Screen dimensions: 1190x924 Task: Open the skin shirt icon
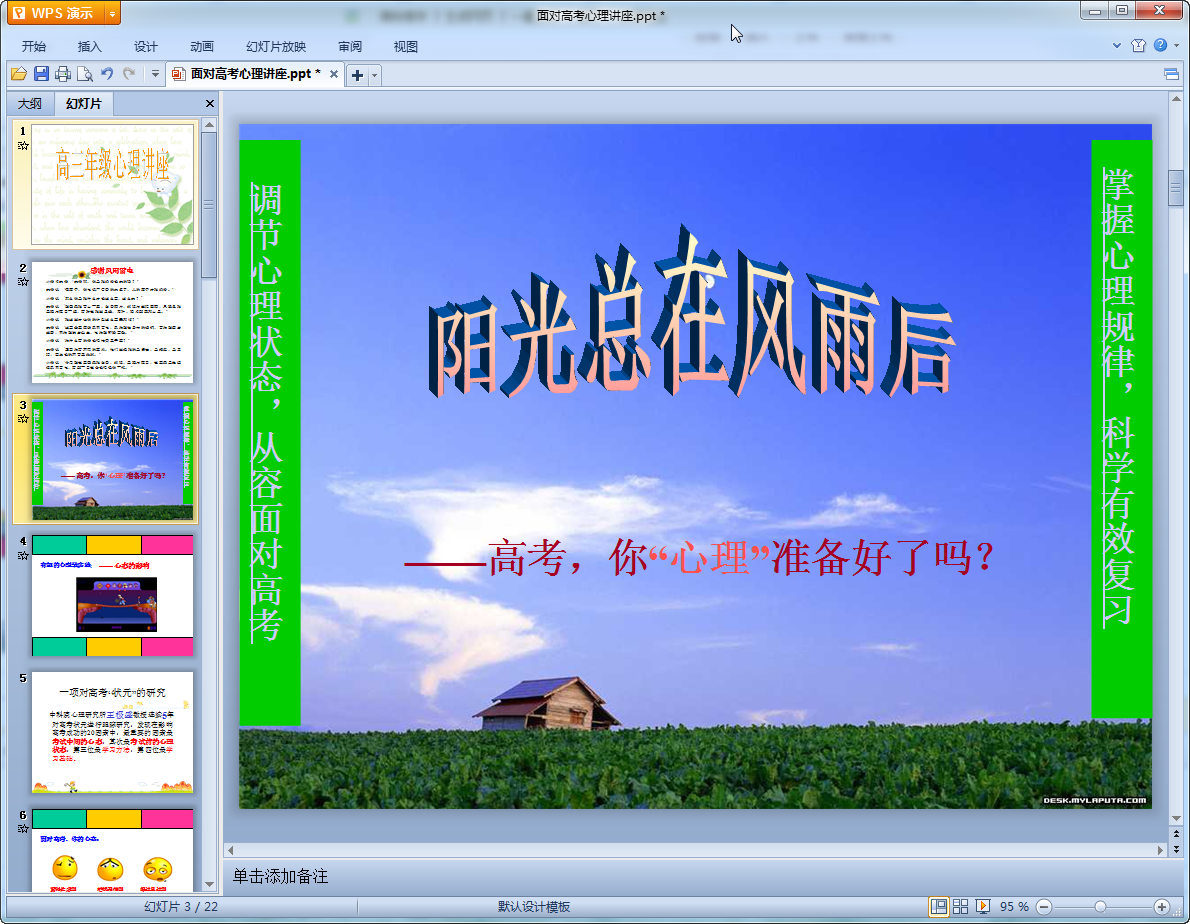[x=1138, y=46]
